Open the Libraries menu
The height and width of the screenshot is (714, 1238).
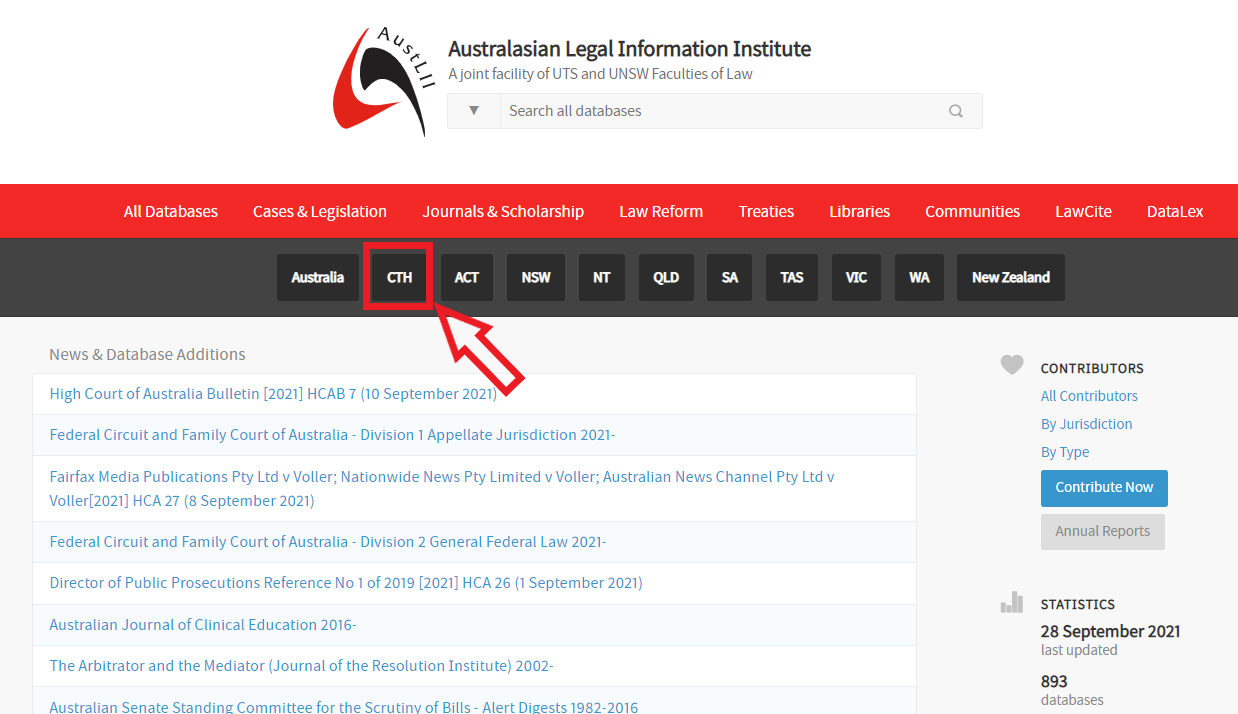859,211
